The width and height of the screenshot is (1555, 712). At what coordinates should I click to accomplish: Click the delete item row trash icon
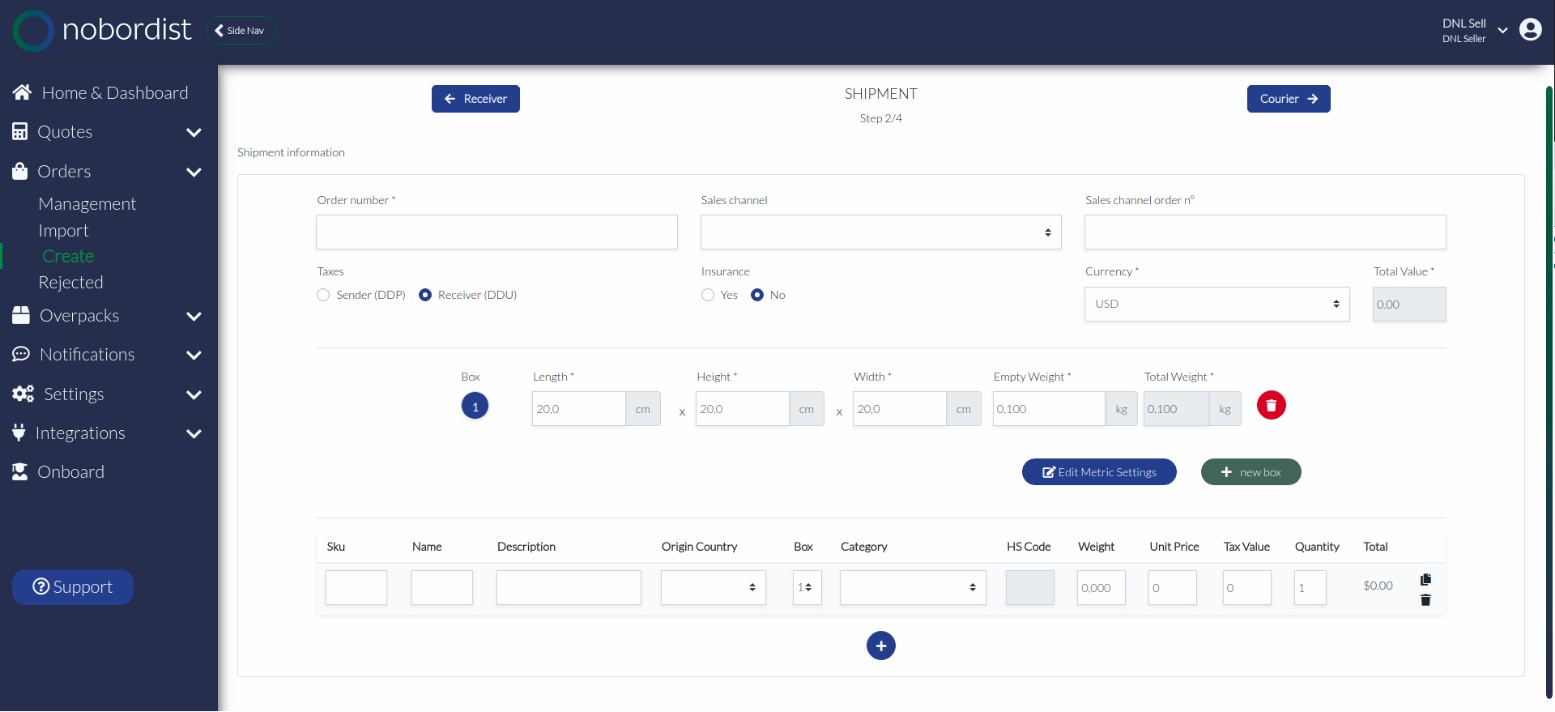[1426, 600]
